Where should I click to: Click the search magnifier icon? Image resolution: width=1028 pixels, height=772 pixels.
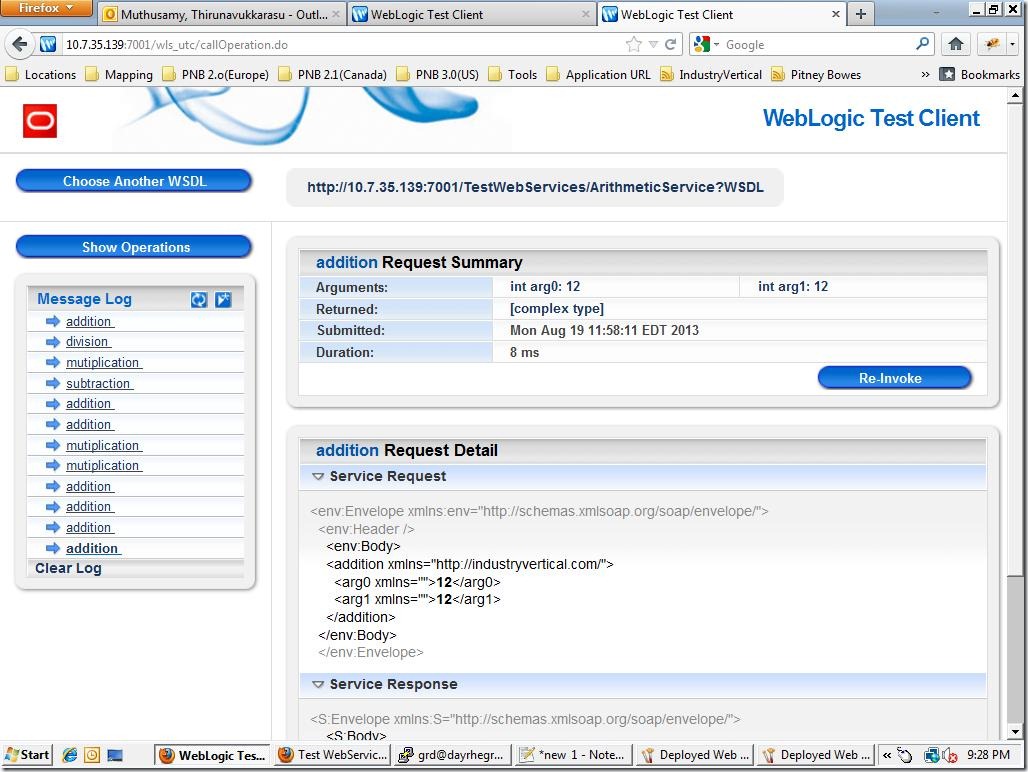coord(922,44)
